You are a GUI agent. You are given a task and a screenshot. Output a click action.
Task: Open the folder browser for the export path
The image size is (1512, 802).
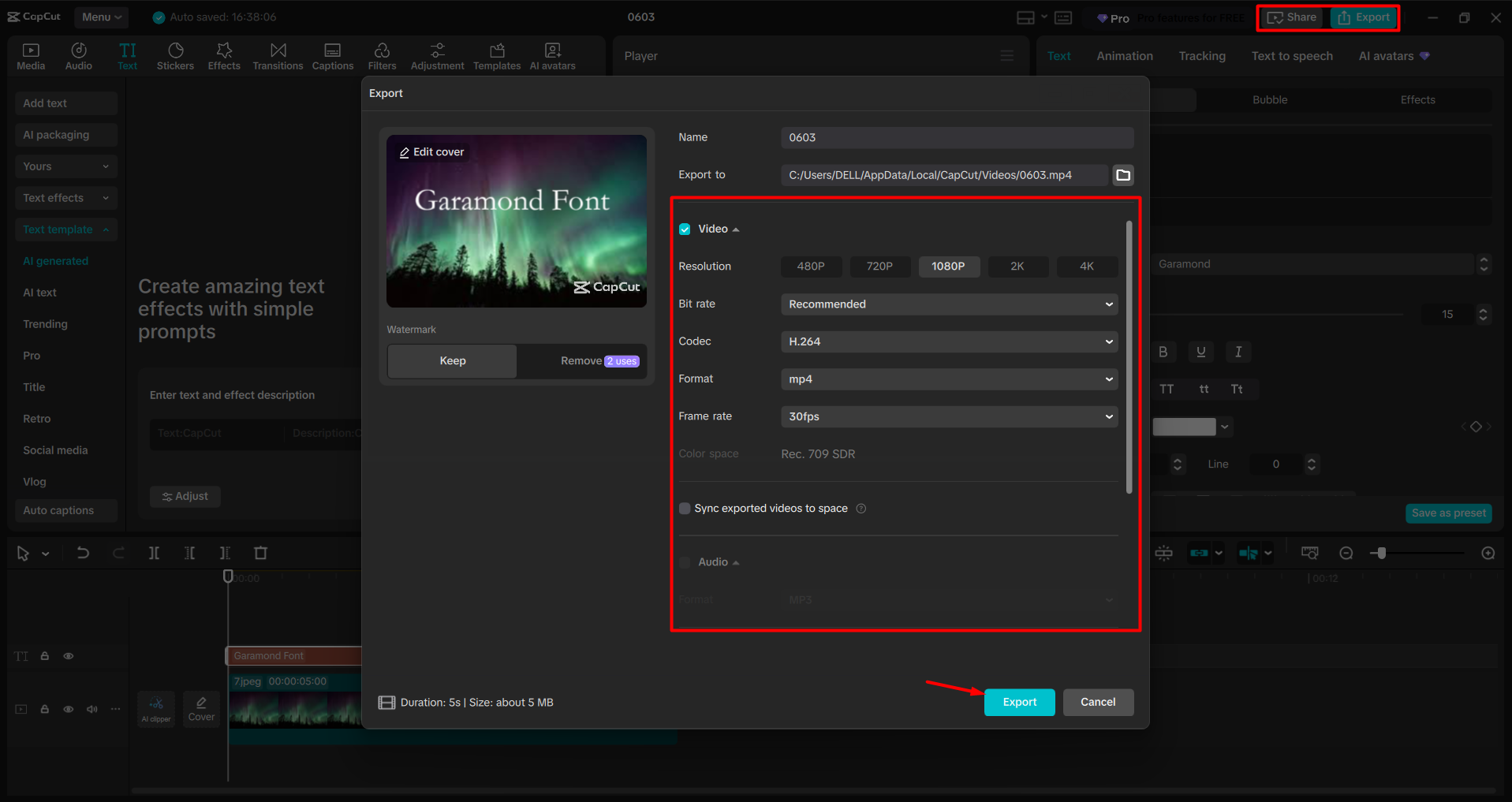[1122, 174]
